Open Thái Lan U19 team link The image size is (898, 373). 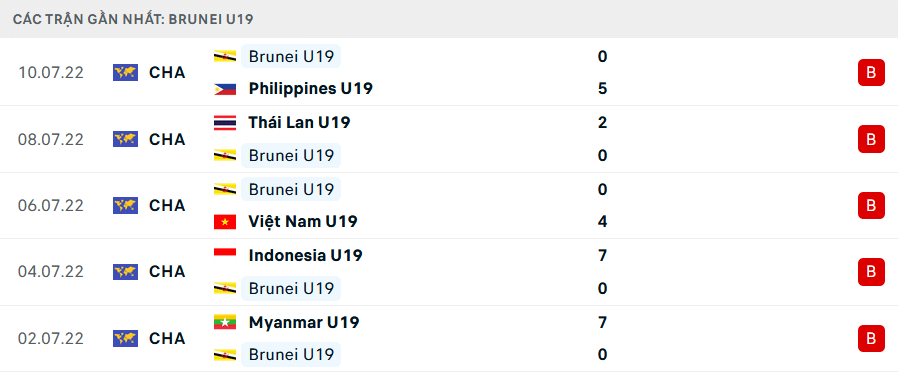coord(300,123)
